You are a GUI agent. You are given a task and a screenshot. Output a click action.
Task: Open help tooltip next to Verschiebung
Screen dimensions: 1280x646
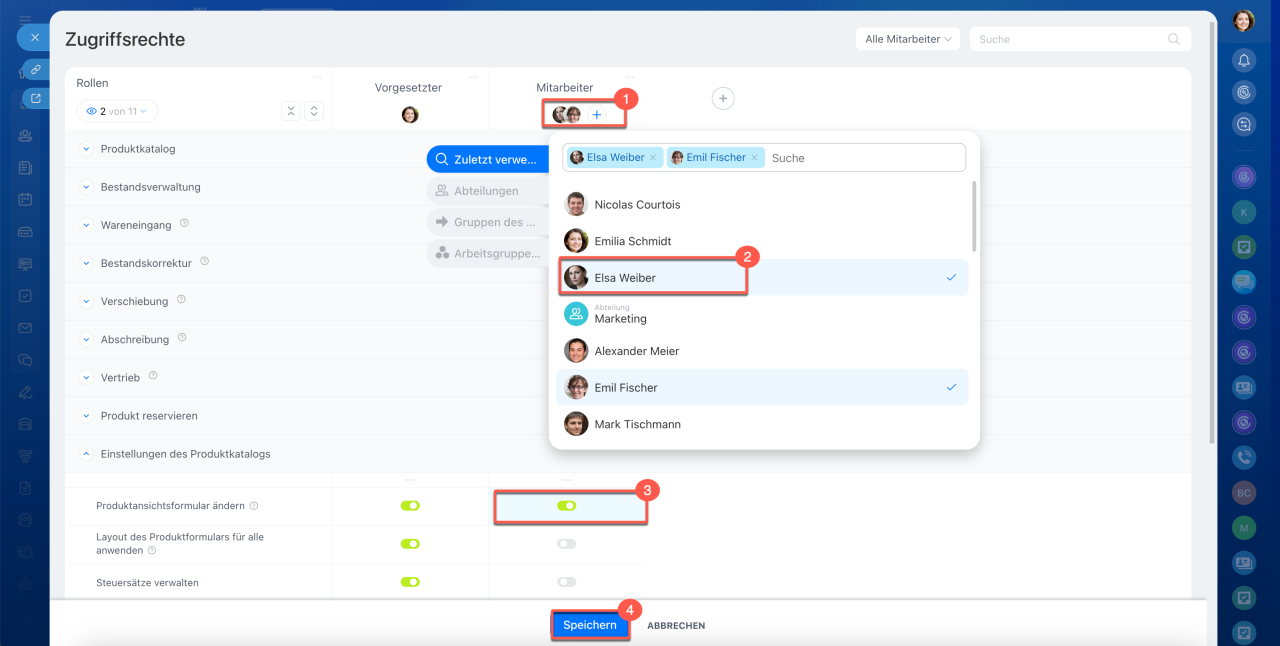pyautogui.click(x=181, y=299)
